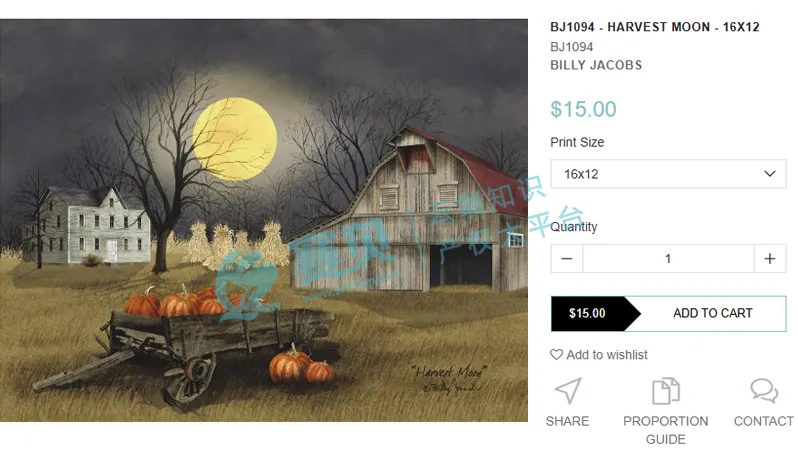Click the black $15.00 price tag
Viewport: 798px width, 453px height.
(x=589, y=313)
